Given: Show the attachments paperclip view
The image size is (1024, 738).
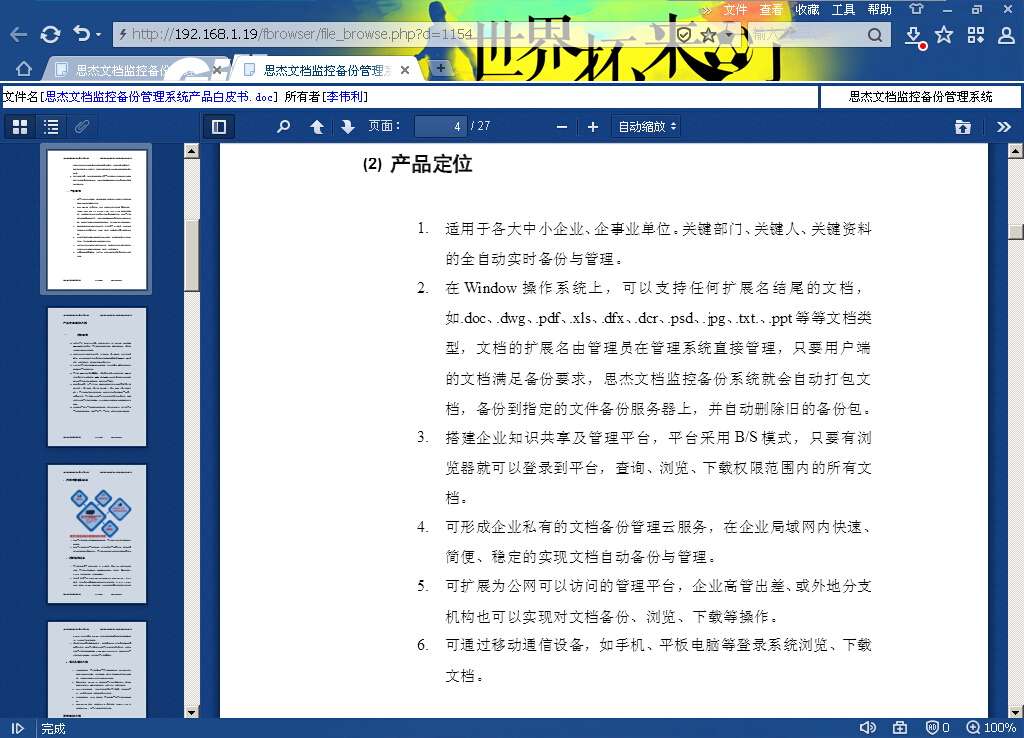Looking at the screenshot, I should pyautogui.click(x=82, y=127).
